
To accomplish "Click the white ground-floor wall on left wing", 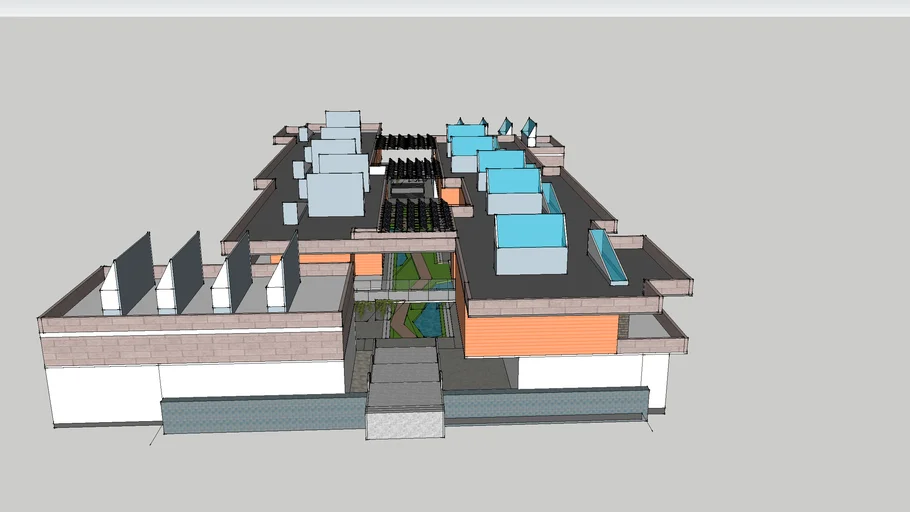I will click(200, 383).
